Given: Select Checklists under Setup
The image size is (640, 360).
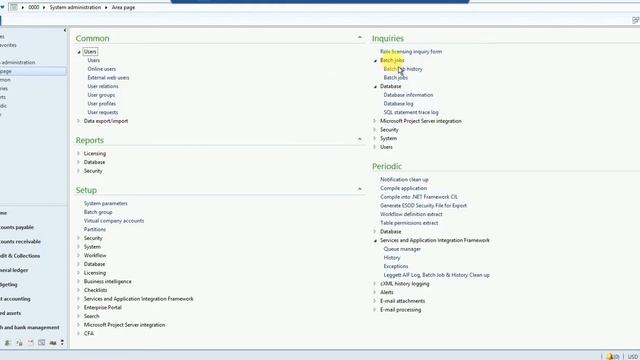Looking at the screenshot, I should click(96, 290).
